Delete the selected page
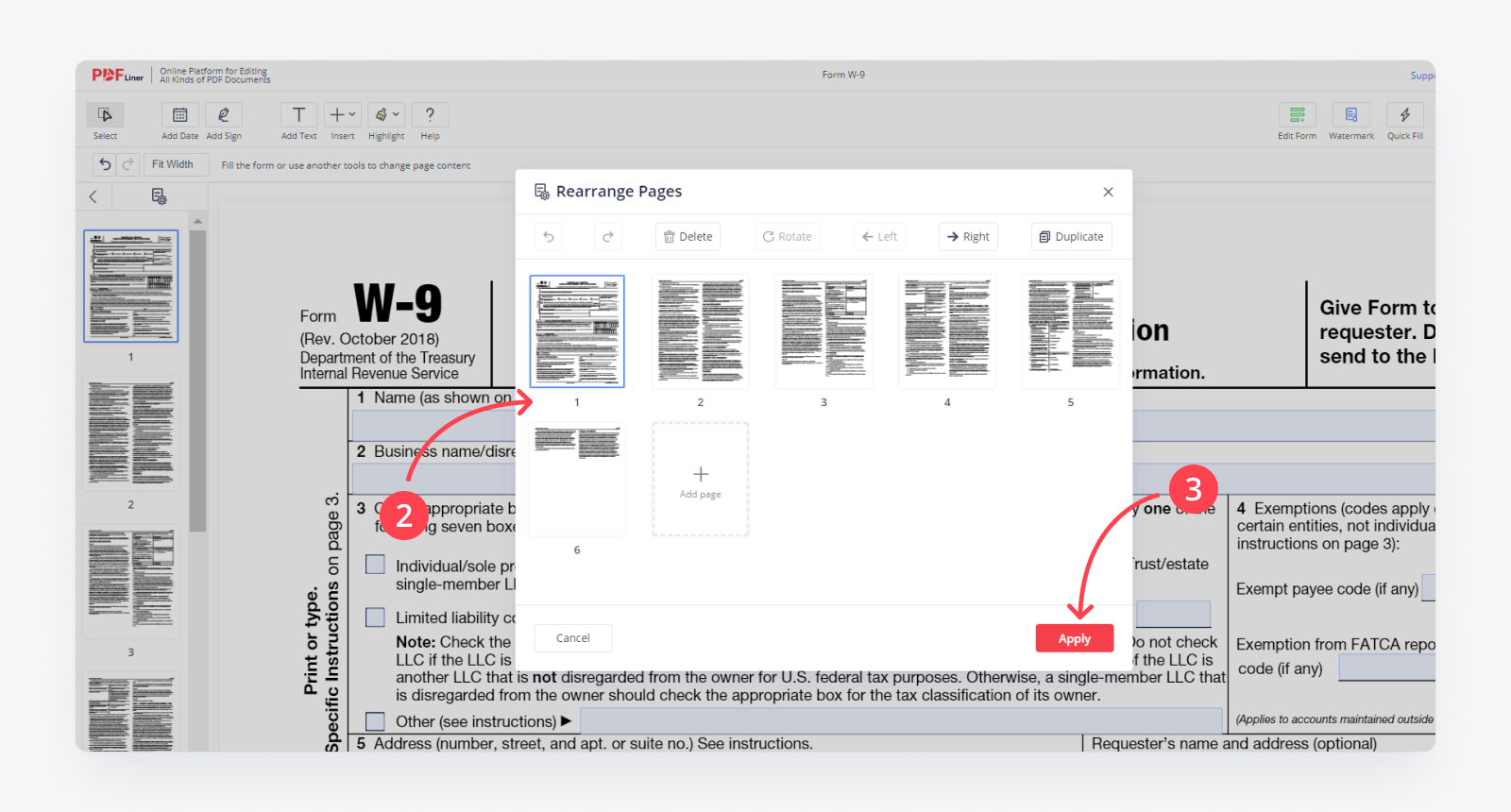This screenshot has height=812, width=1511. [x=688, y=236]
